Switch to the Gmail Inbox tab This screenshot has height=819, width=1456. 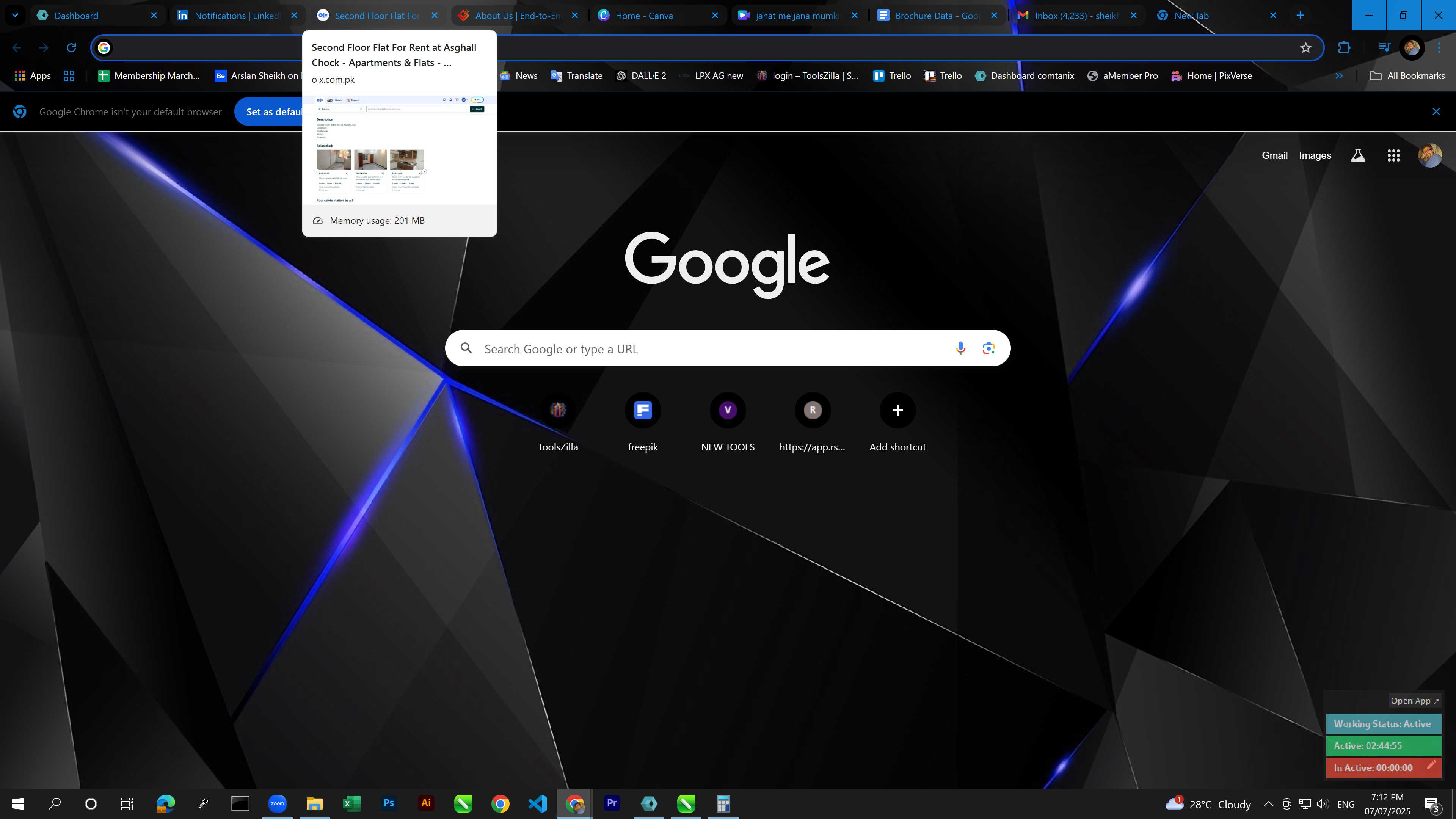tap(1077, 15)
